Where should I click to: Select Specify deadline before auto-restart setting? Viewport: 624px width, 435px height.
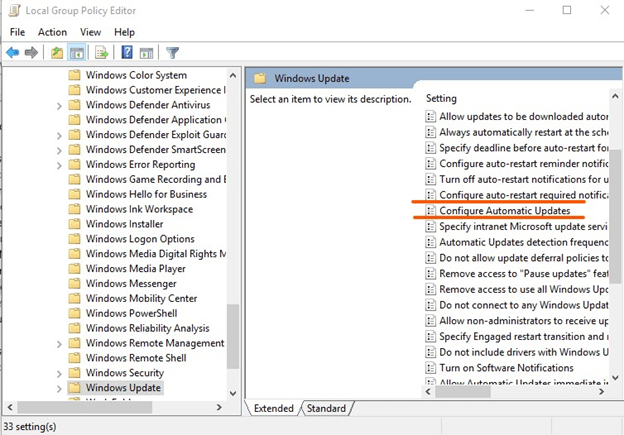[x=524, y=148]
